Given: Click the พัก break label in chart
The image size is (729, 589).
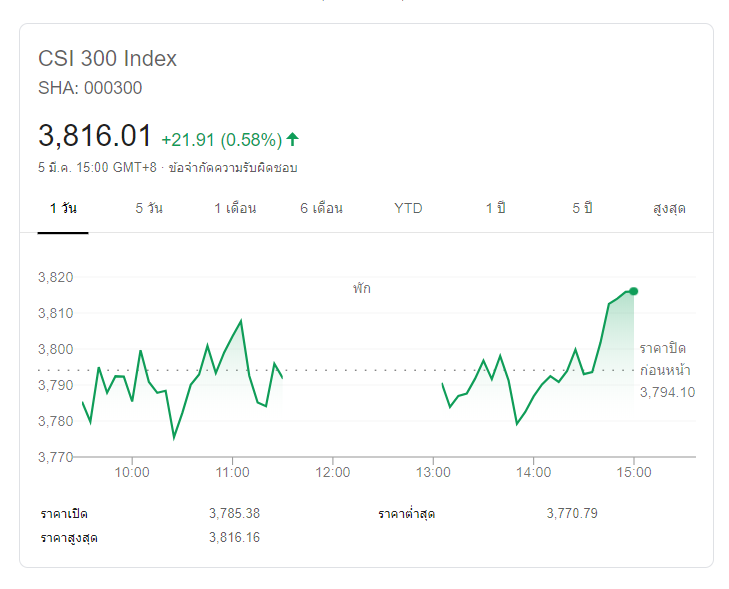Looking at the screenshot, I should pos(361,289).
